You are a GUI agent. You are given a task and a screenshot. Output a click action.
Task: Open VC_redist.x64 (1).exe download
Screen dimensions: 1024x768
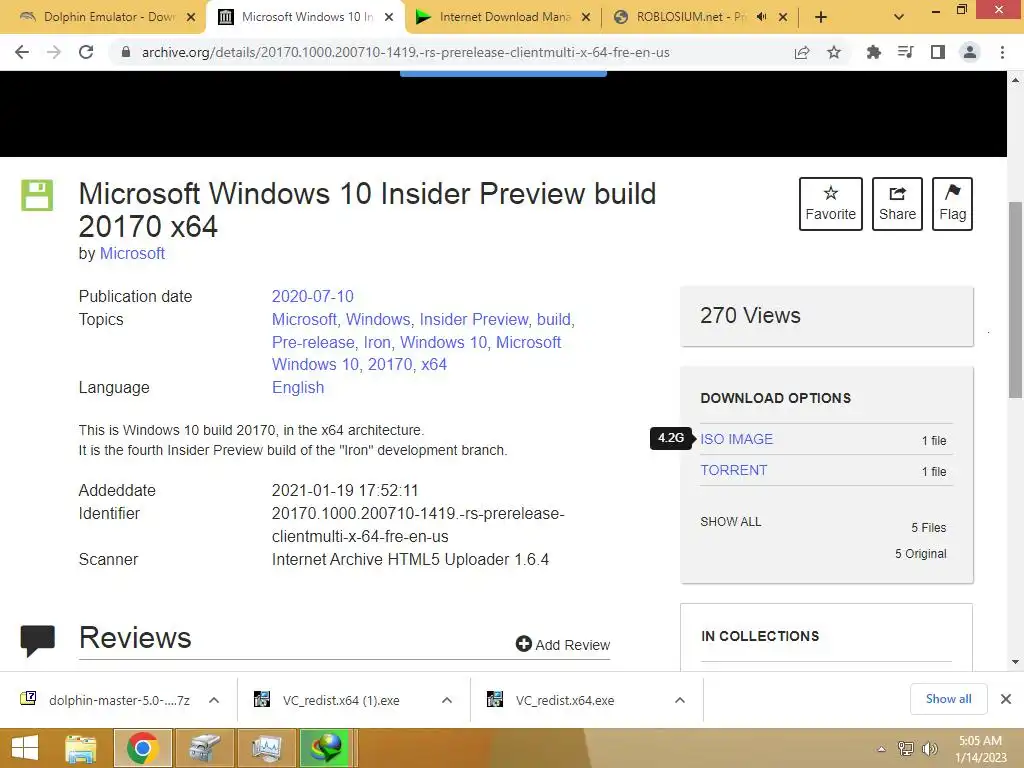tap(342, 700)
